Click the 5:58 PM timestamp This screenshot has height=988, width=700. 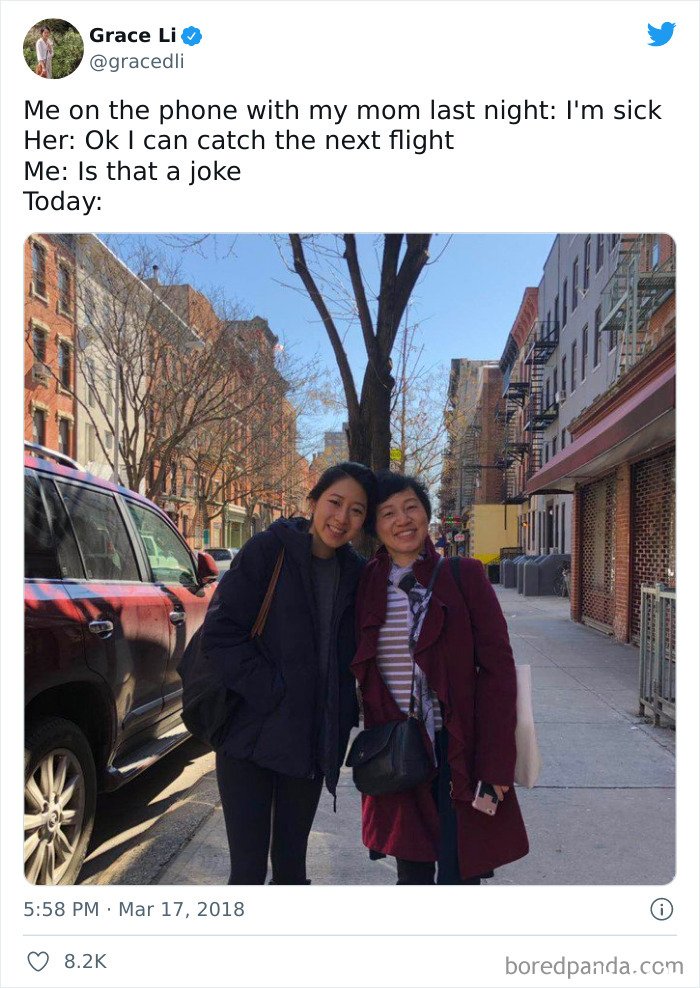coord(61,909)
